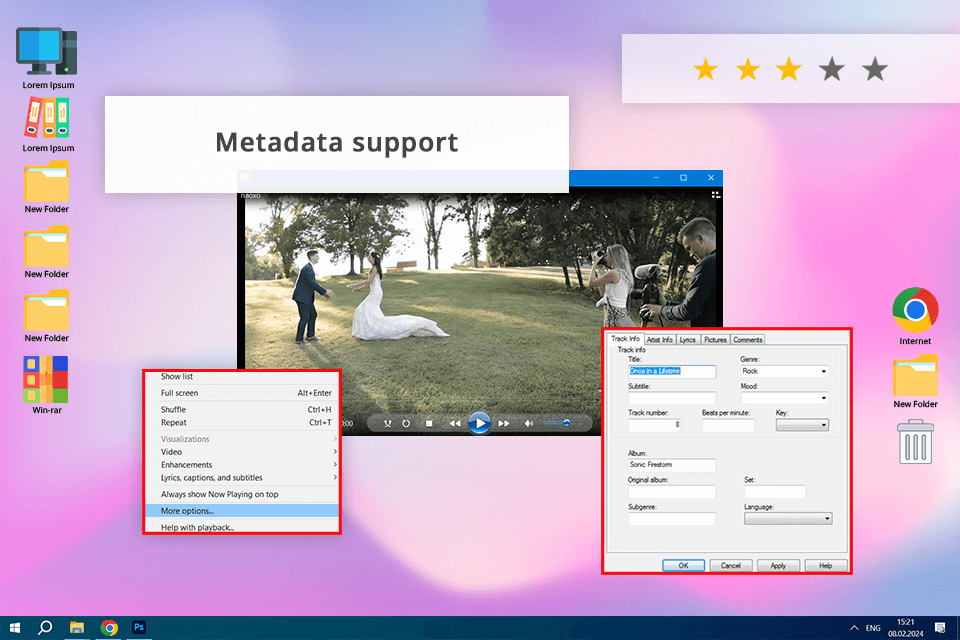The width and height of the screenshot is (960, 640).
Task: Click the Title input field
Action: coord(672,371)
